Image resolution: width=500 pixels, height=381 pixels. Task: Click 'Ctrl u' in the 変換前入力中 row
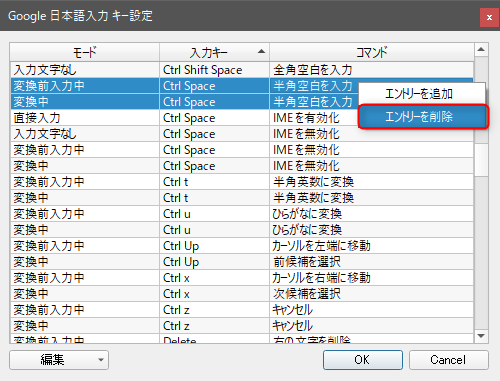click(x=214, y=214)
